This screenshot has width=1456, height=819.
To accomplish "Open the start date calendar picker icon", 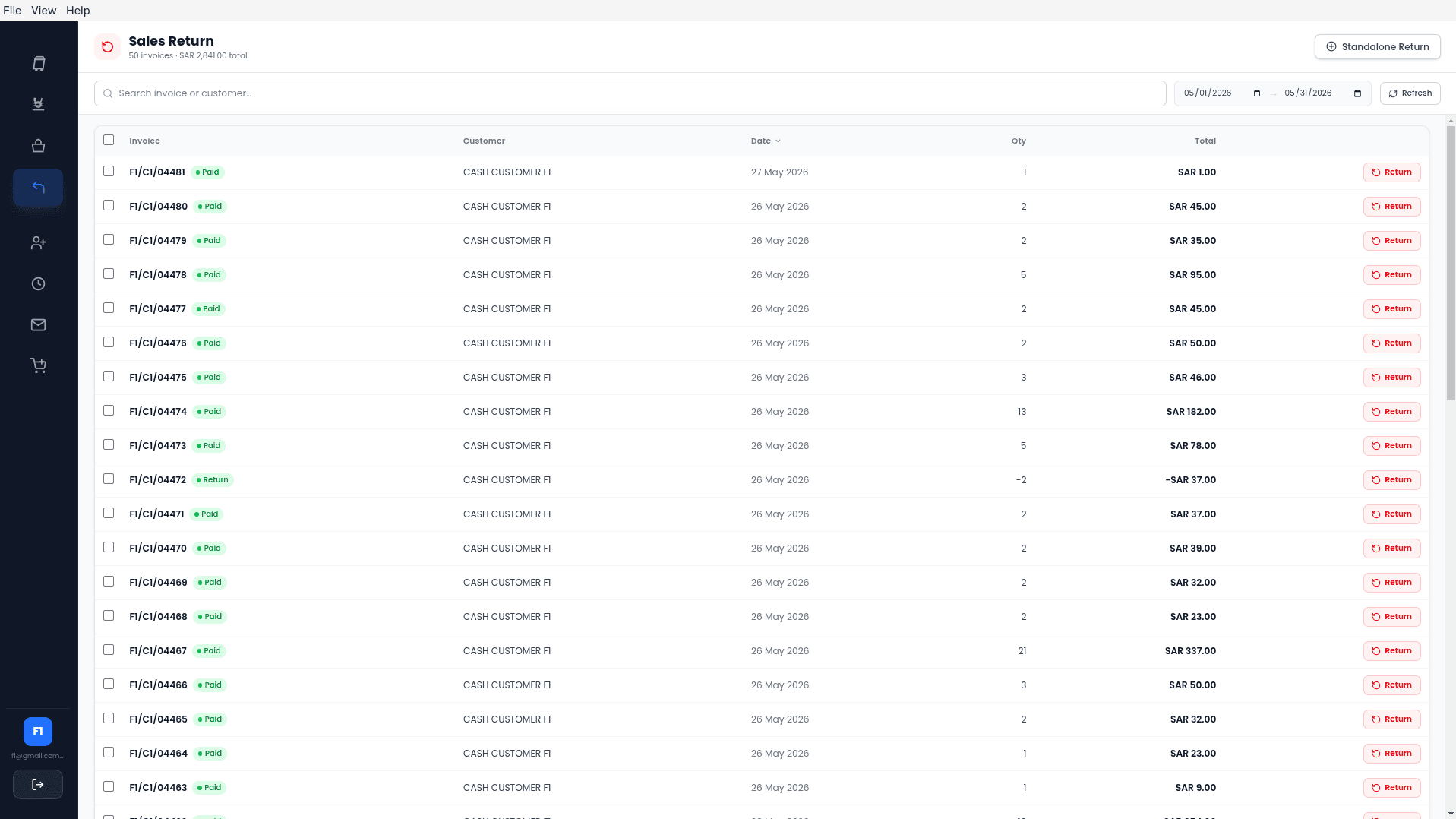I will [x=1257, y=93].
